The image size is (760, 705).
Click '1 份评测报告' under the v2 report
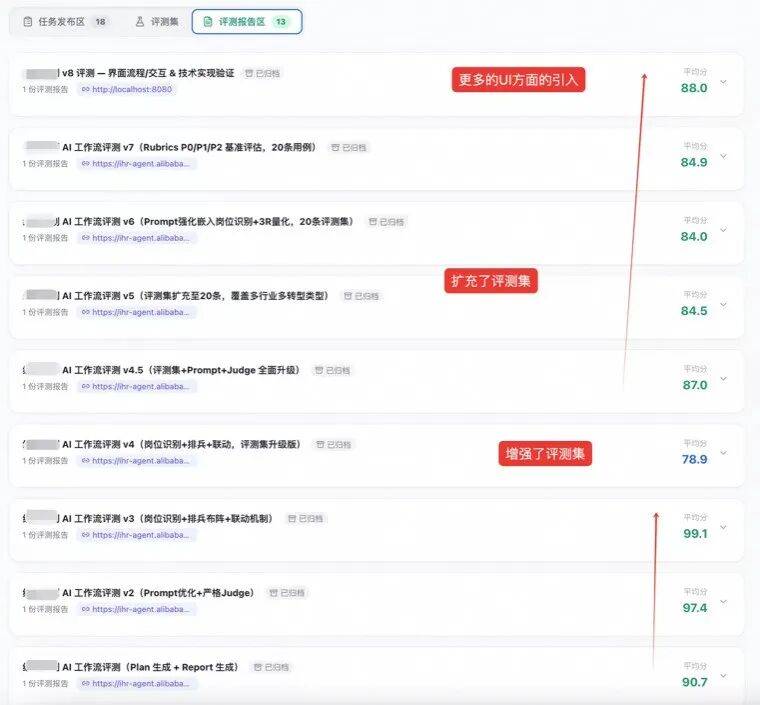(x=45, y=609)
